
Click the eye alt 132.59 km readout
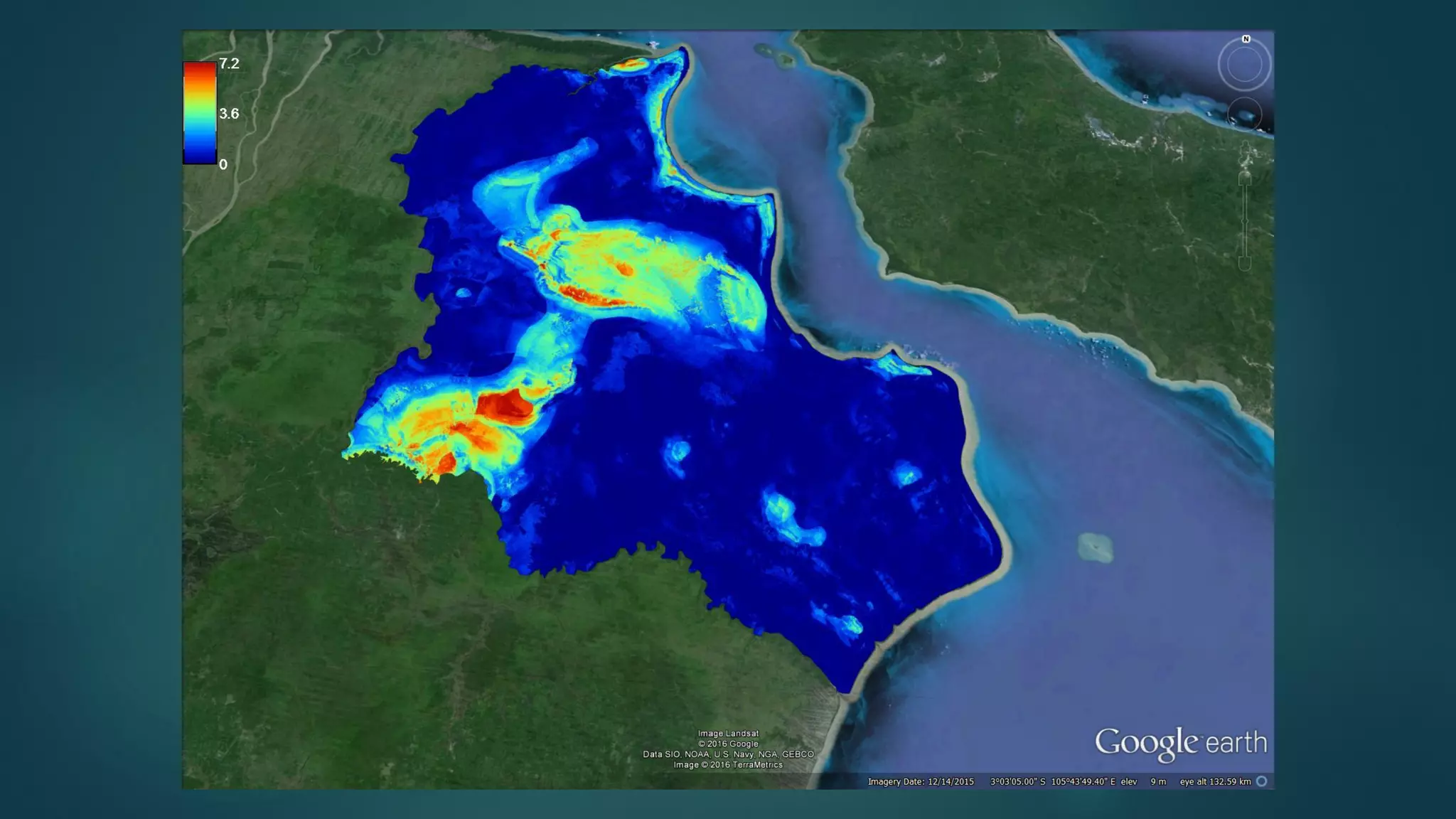[1215, 781]
